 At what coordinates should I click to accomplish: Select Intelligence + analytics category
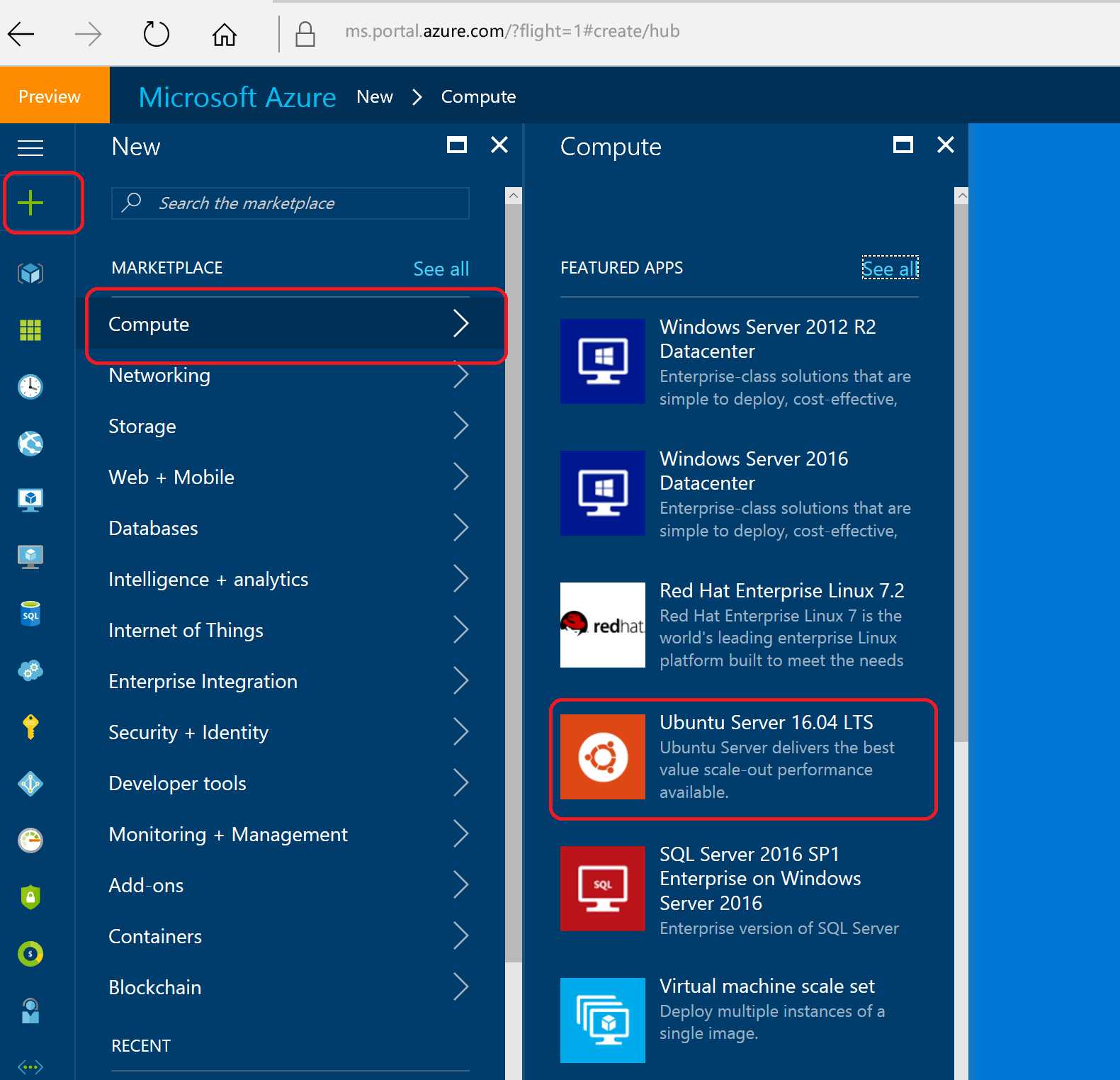point(289,579)
